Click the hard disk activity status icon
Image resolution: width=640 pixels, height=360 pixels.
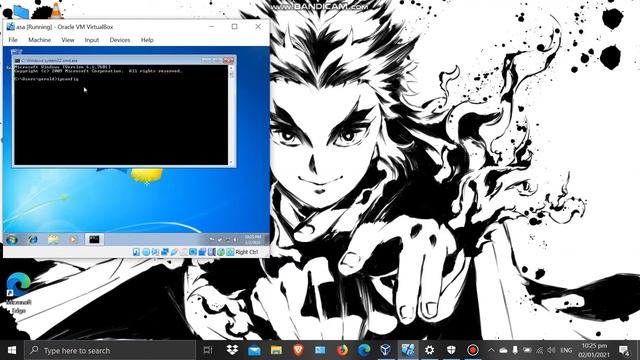(x=136, y=252)
